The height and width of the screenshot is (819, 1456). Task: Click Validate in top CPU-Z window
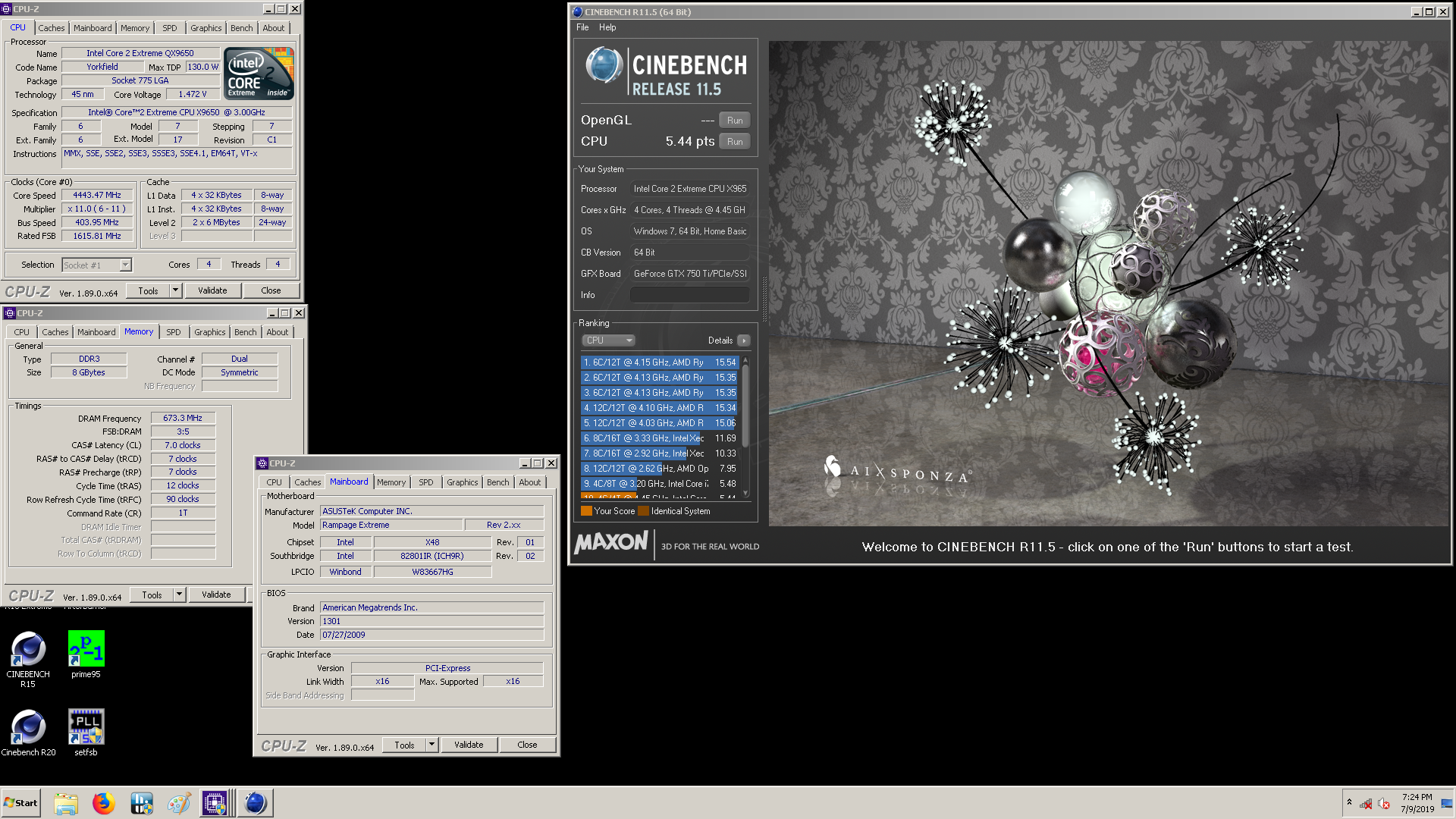click(x=212, y=290)
